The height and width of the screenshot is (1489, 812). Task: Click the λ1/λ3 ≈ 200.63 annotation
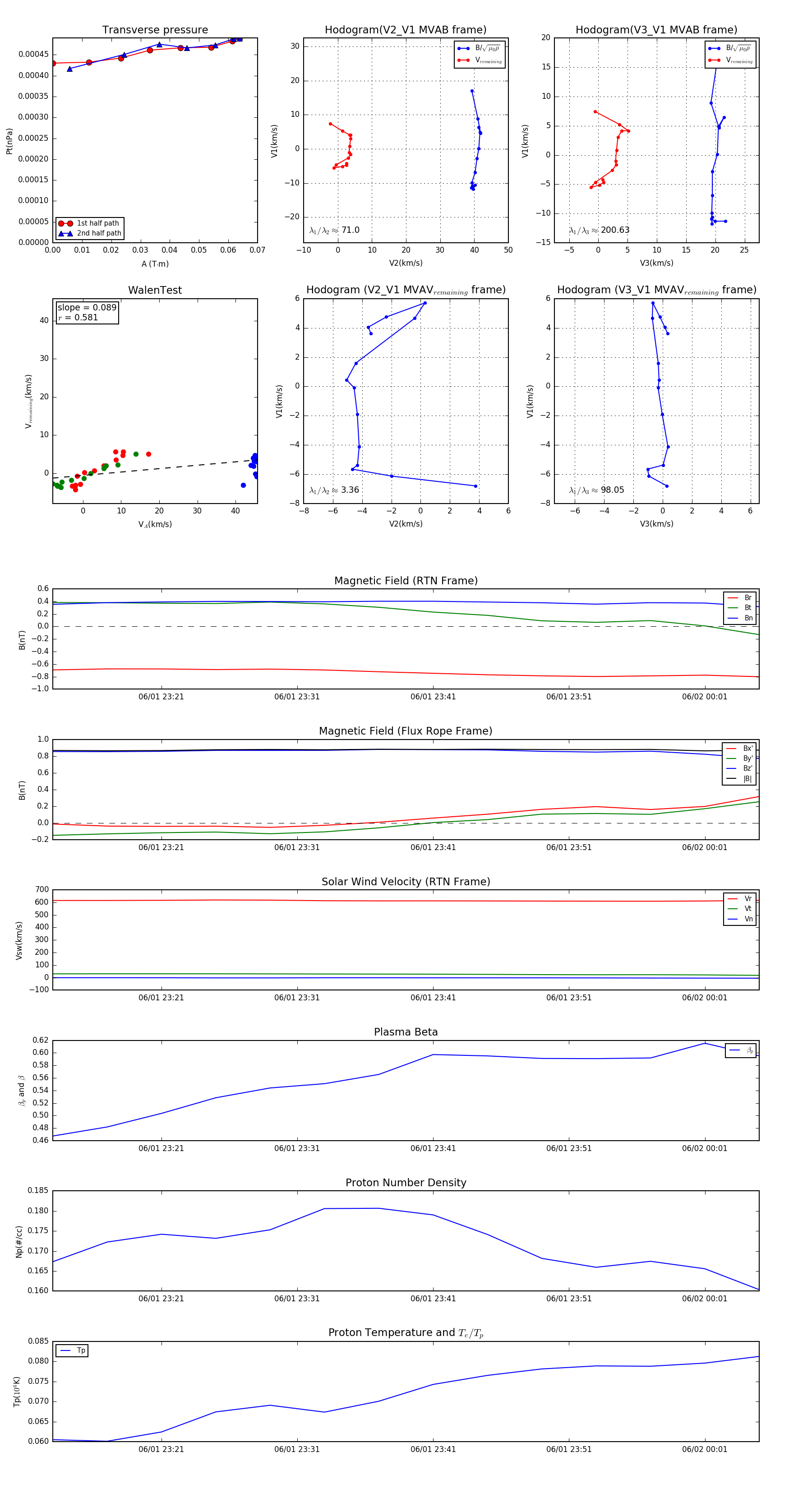pyautogui.click(x=599, y=230)
